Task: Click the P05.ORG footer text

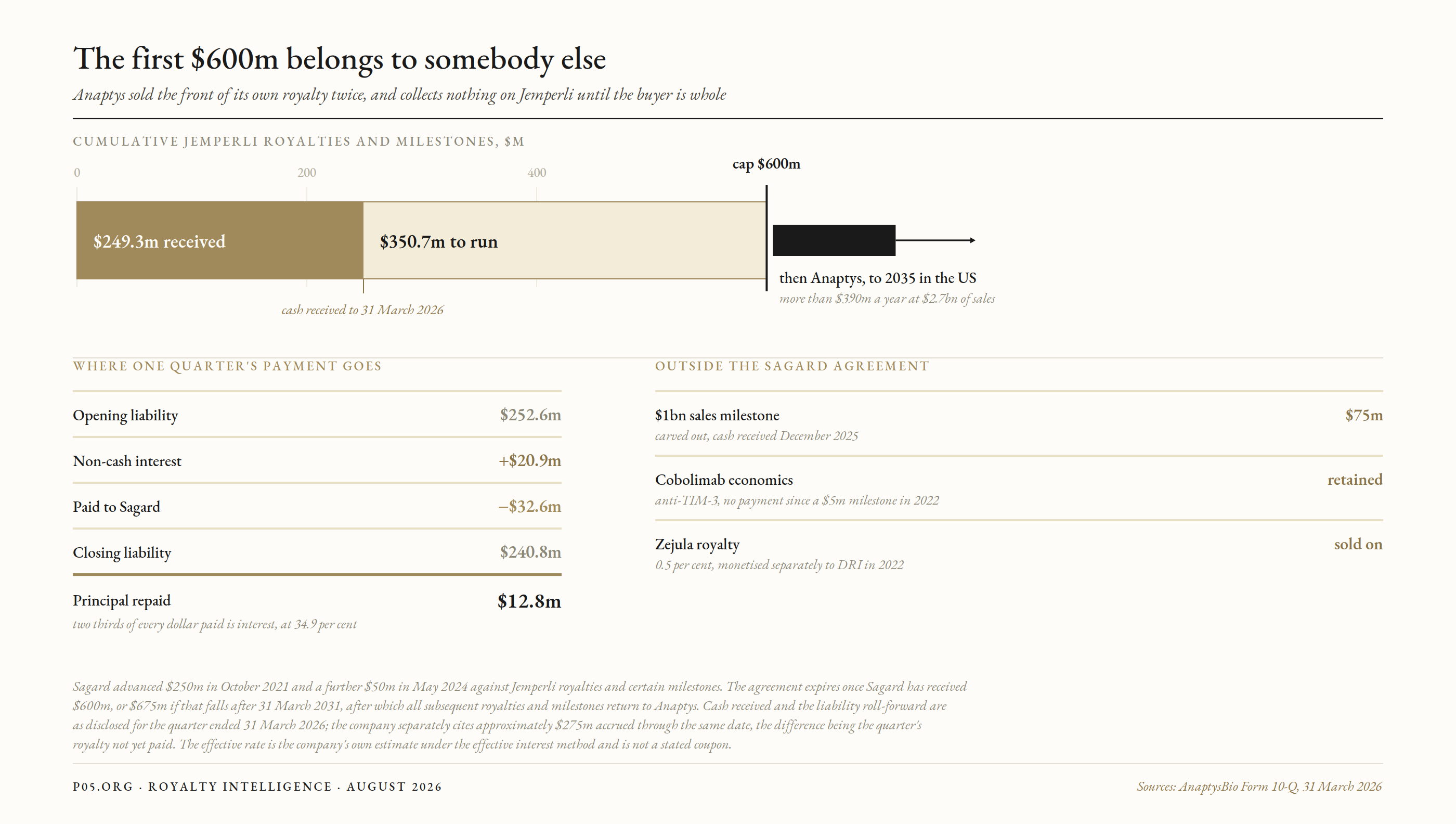Action: tap(102, 787)
